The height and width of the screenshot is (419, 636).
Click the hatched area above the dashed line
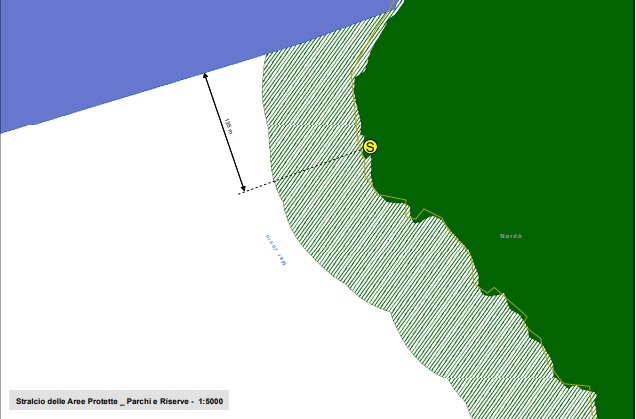coord(310,110)
